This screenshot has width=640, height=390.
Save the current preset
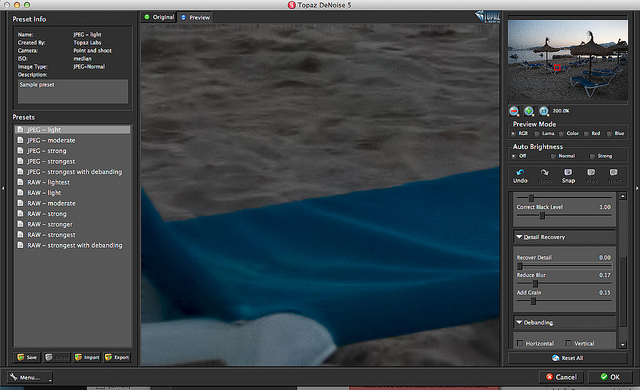tap(27, 357)
